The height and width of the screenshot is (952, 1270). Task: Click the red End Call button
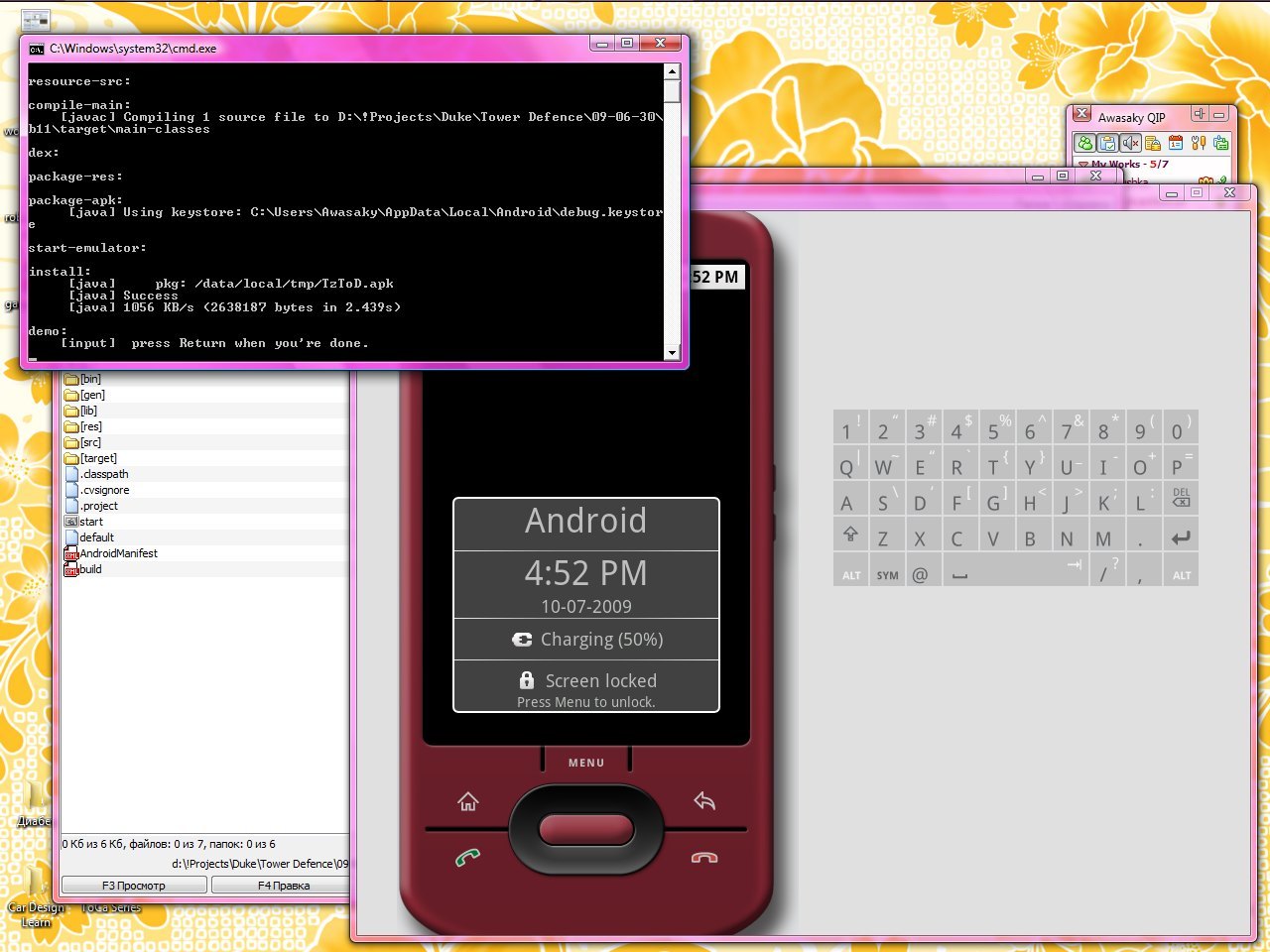tap(704, 858)
